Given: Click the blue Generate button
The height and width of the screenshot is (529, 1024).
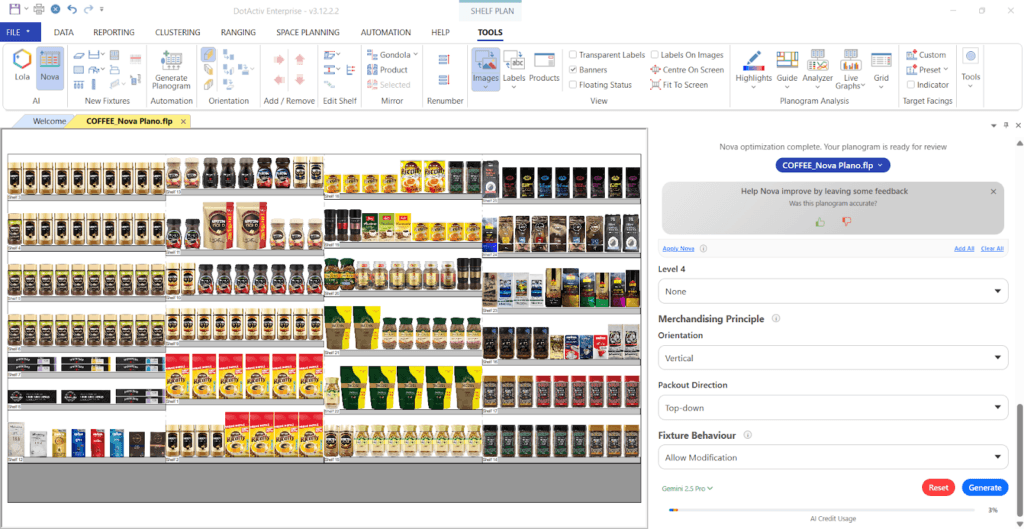Looking at the screenshot, I should [x=984, y=488].
